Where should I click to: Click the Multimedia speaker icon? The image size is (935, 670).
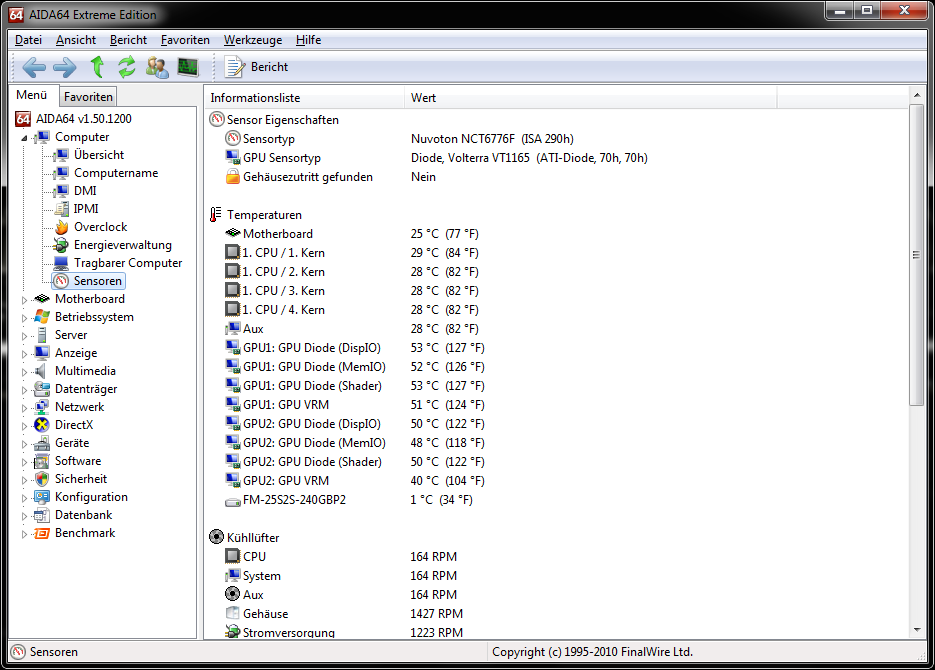41,371
